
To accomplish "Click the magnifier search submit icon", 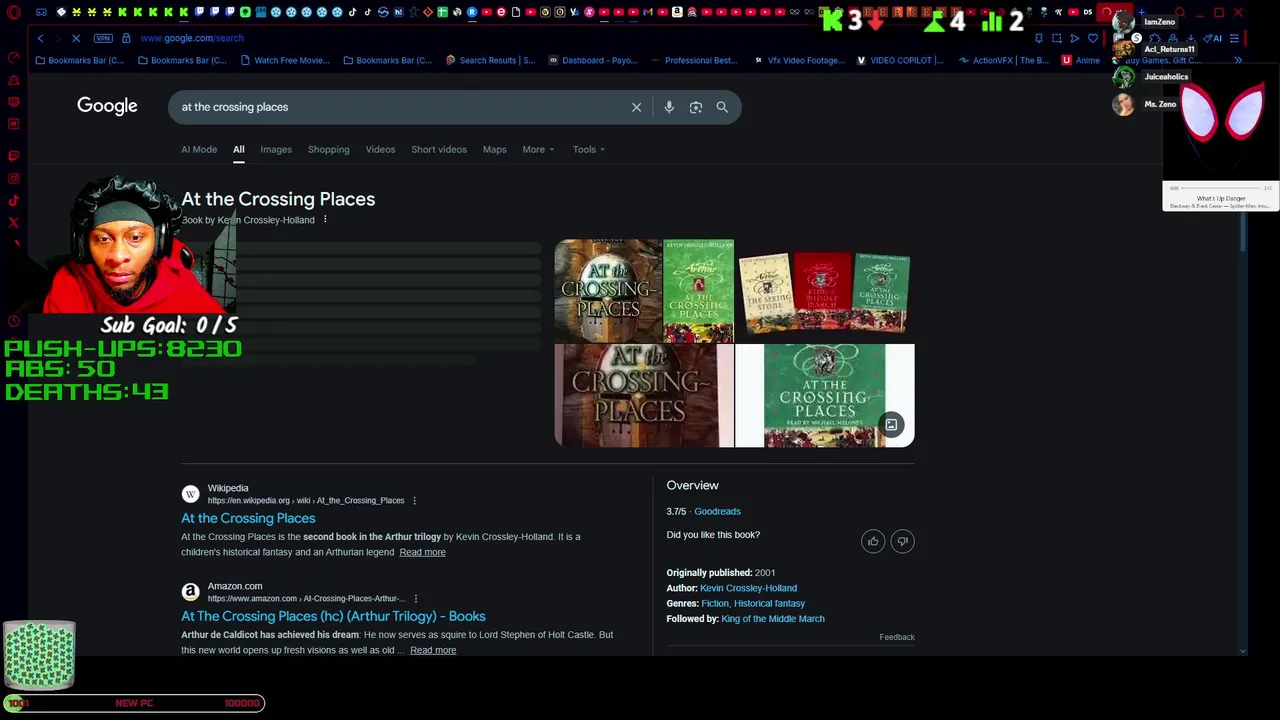I will click(x=722, y=107).
